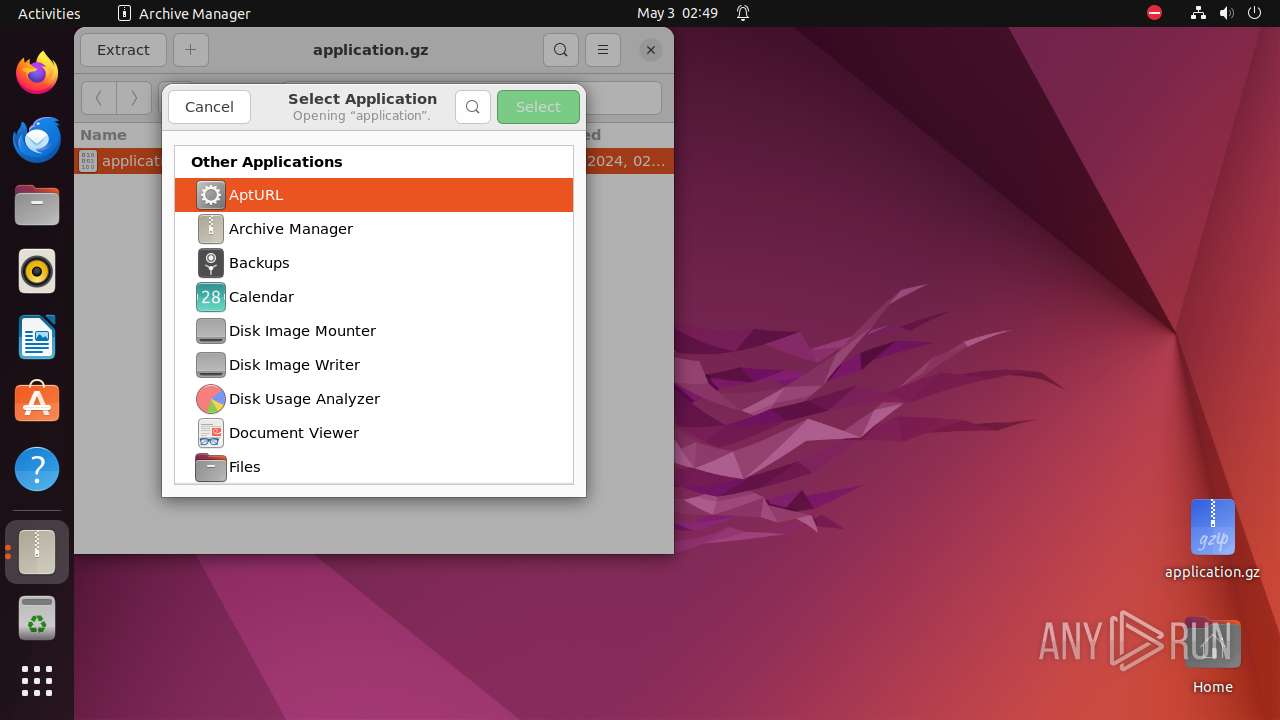The width and height of the screenshot is (1280, 720).
Task: Click the Name column header
Action: pos(104,135)
